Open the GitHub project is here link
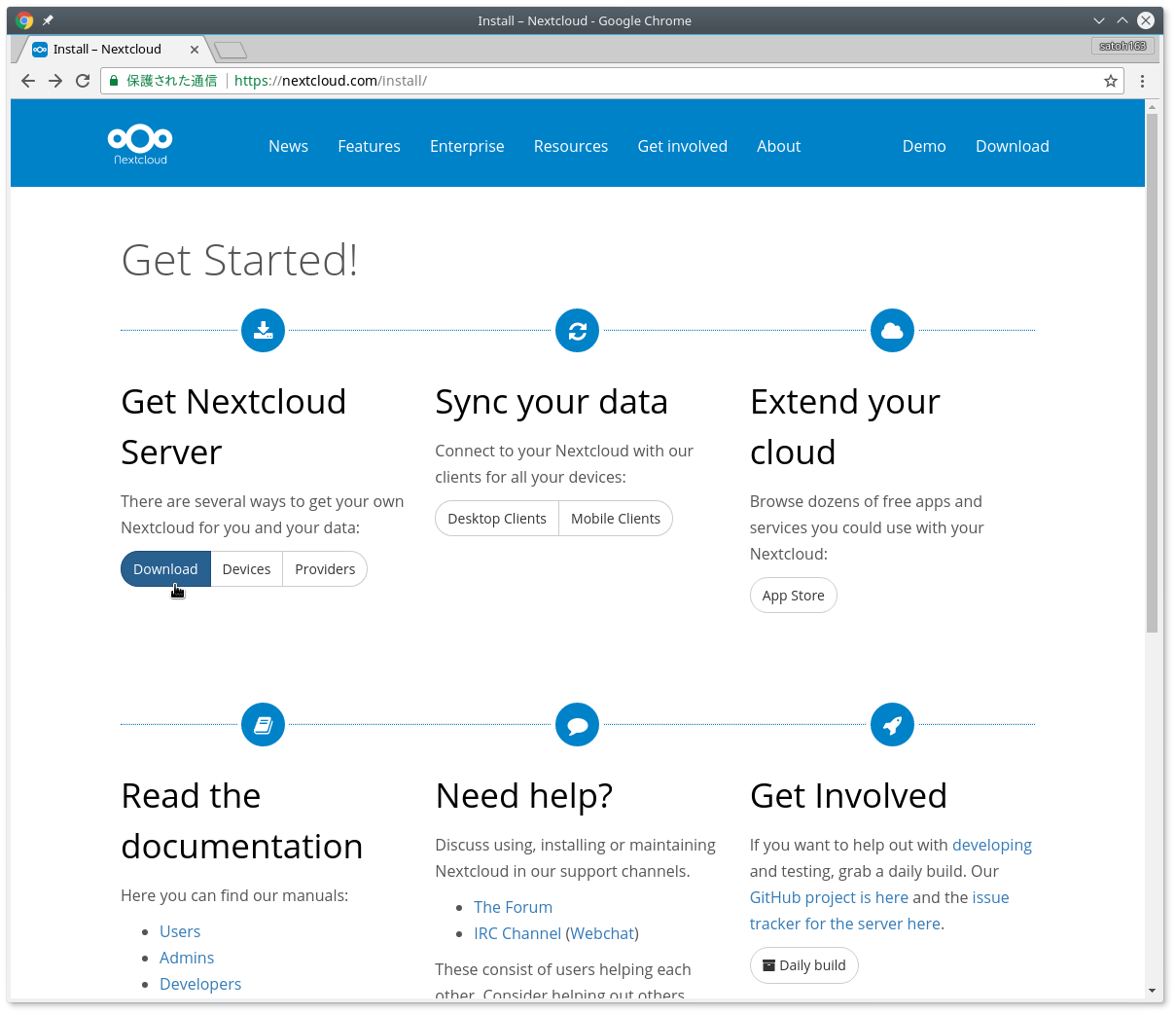Screen dimensions: 1176x1015 [x=829, y=897]
